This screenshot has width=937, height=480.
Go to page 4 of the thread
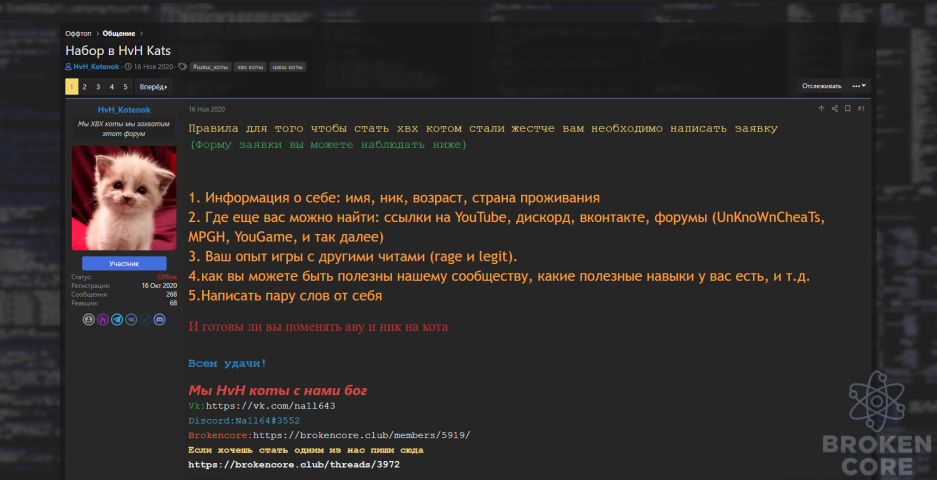[x=112, y=87]
